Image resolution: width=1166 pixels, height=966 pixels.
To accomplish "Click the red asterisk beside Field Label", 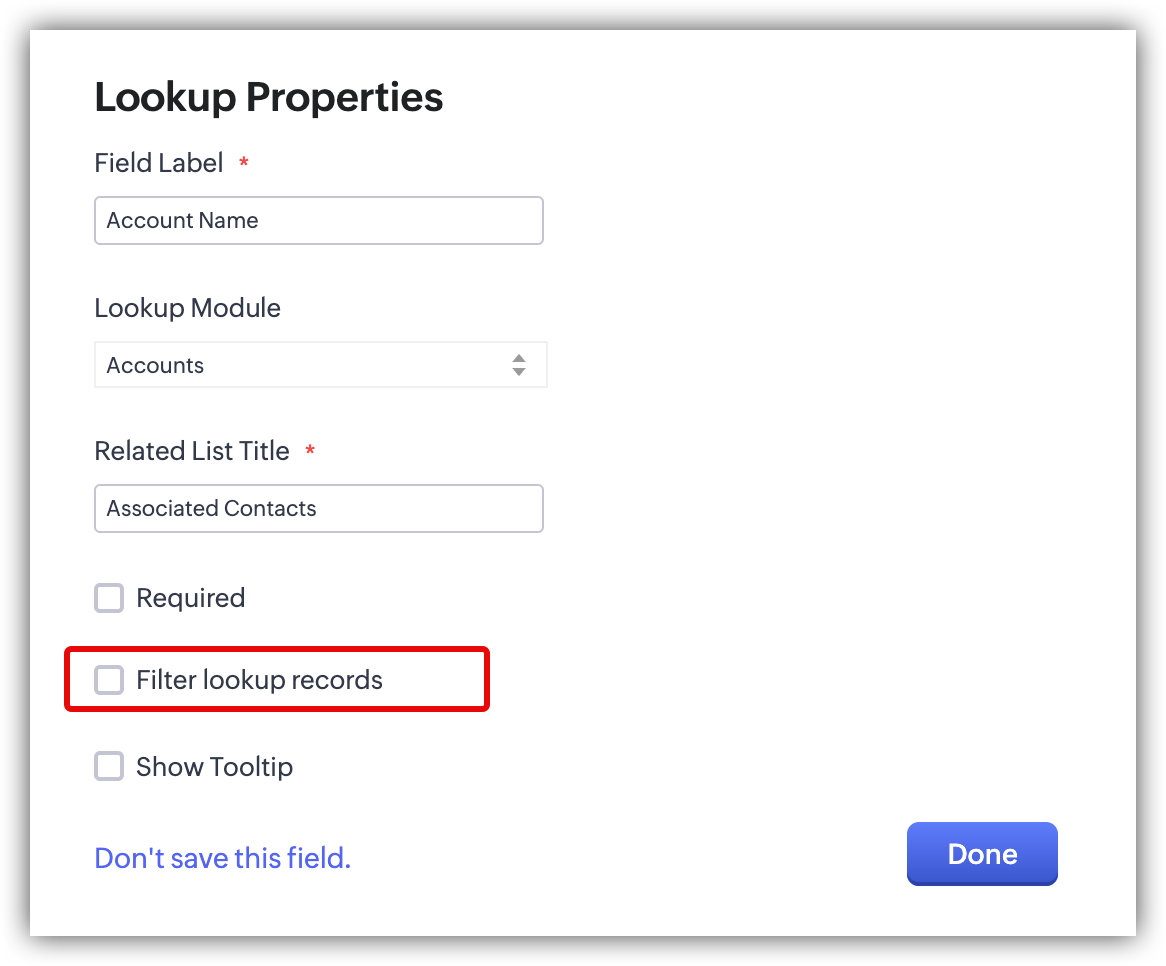I will (243, 163).
